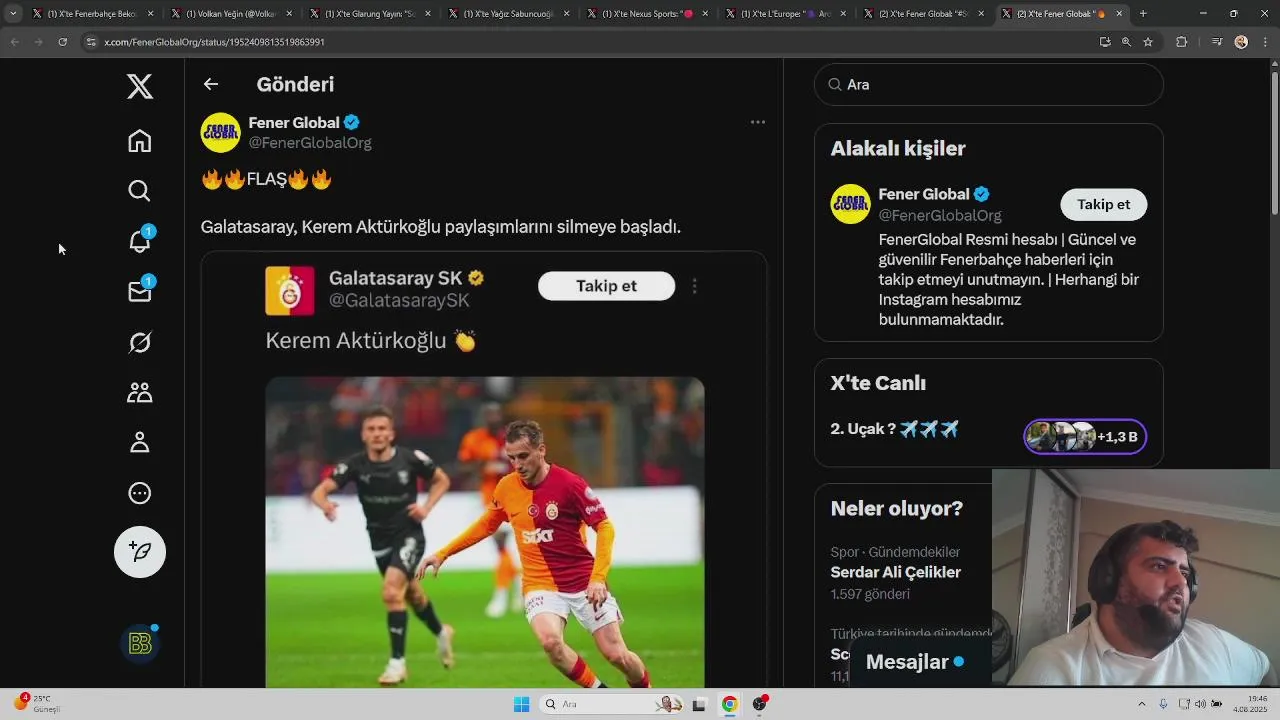Open Fener Global avatar on the post
Viewport: 1280px width, 720px height.
tap(221, 132)
